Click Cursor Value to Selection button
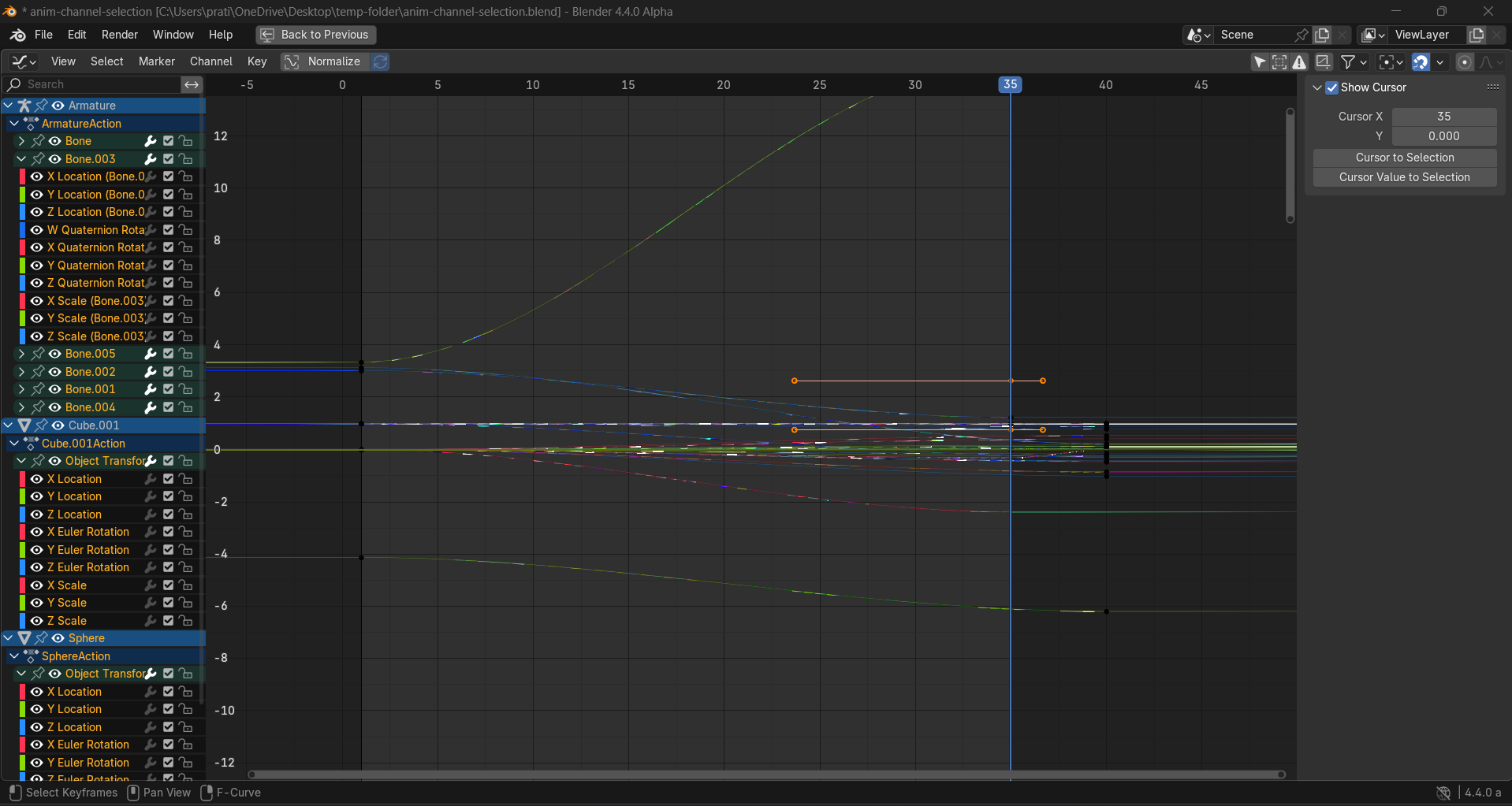 [x=1405, y=177]
